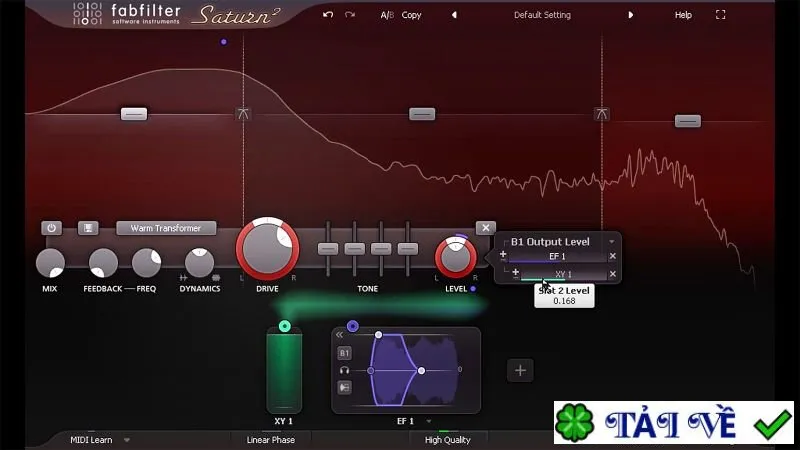800x450 pixels.
Task: Open the Warm Transformer style dropdown
Action: point(166,228)
